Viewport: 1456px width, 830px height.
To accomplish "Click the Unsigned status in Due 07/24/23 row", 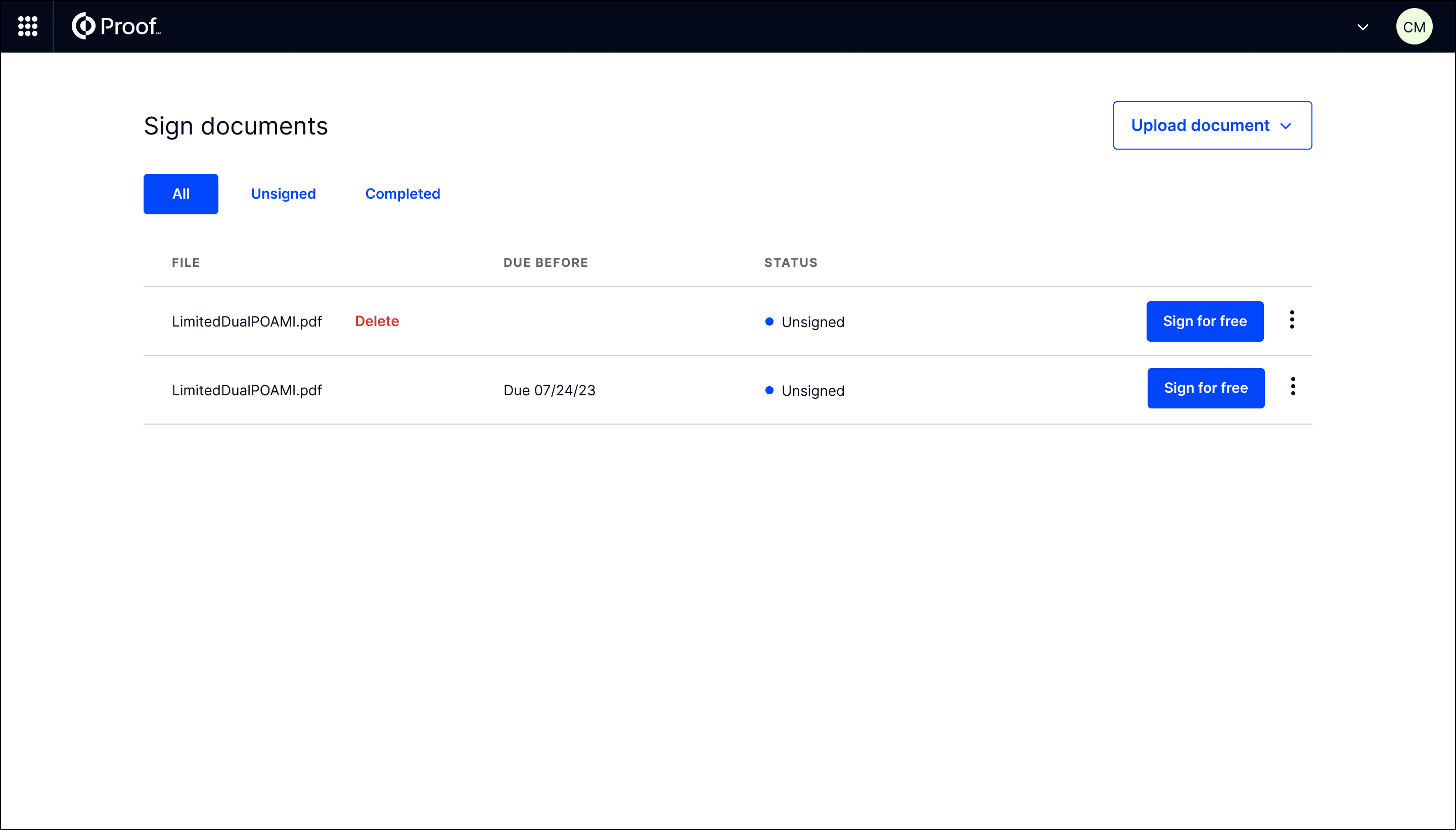I will pos(804,391).
